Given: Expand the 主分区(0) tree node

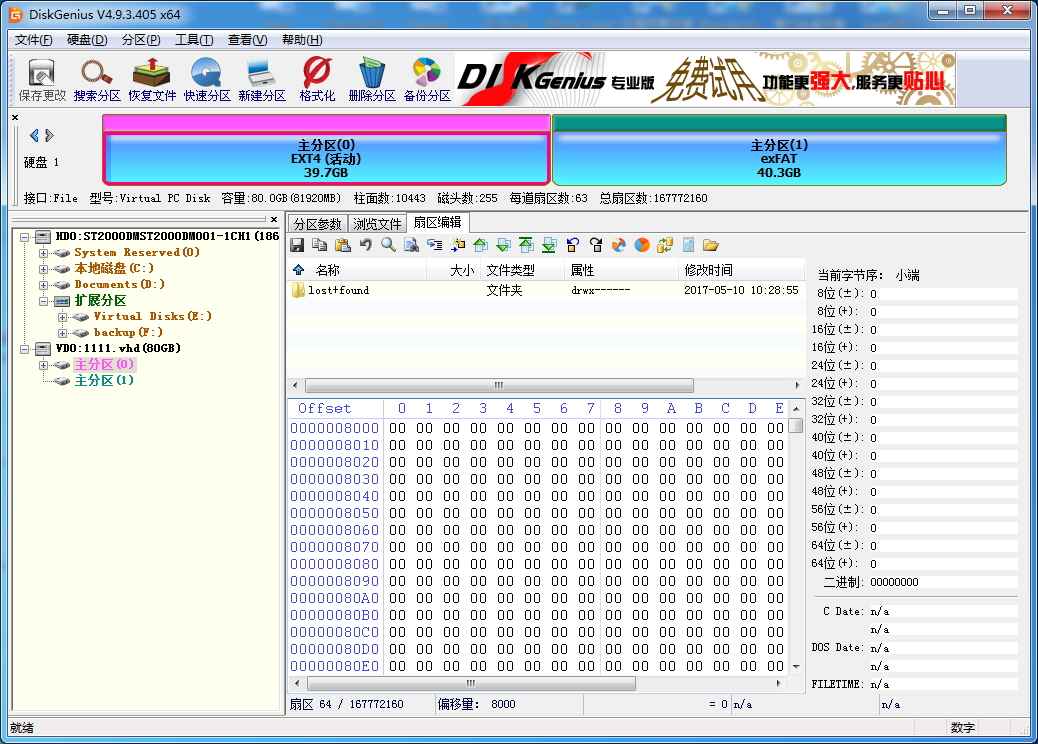Looking at the screenshot, I should pos(43,365).
